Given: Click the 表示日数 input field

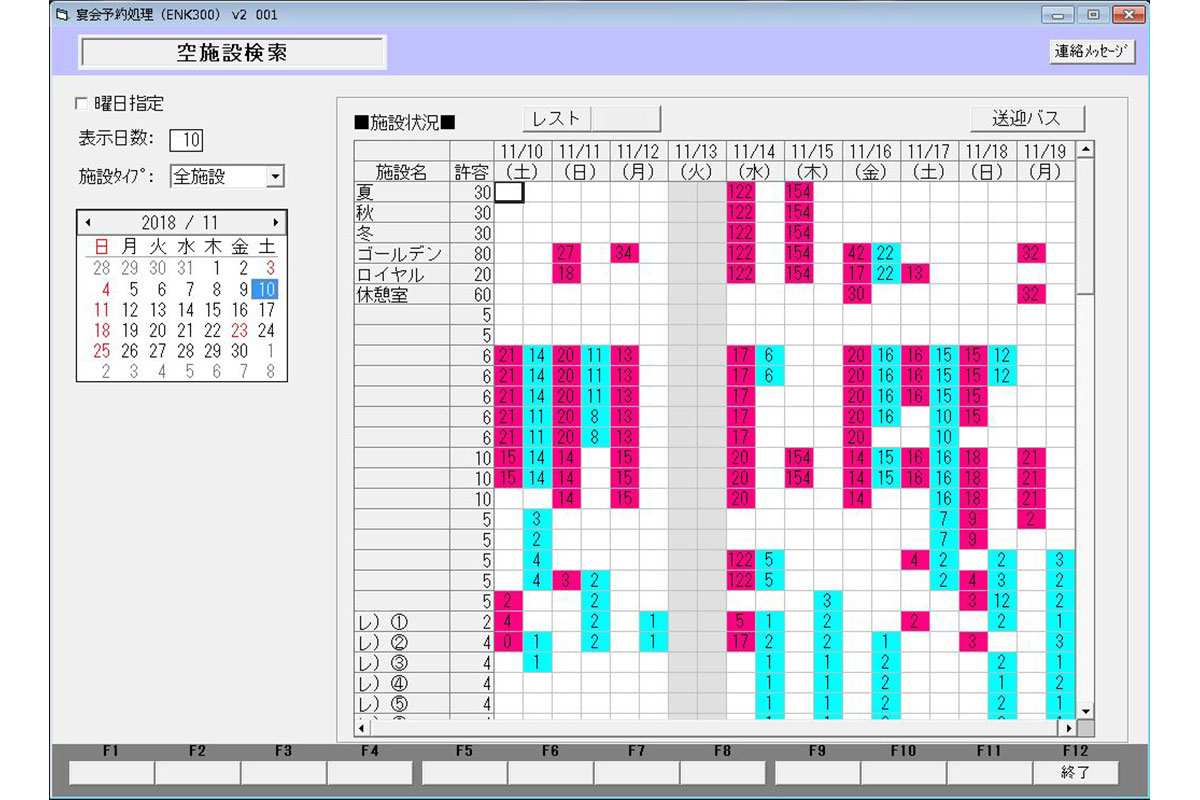Looking at the screenshot, I should coord(186,140).
